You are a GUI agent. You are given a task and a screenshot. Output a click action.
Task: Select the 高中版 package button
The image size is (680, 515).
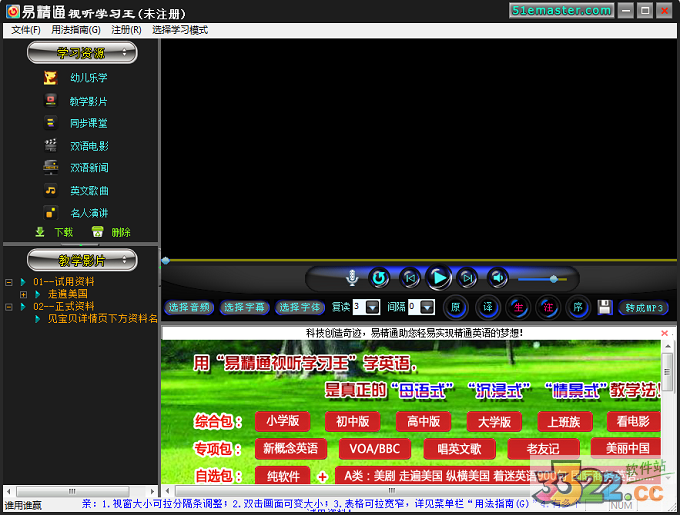tap(423, 421)
